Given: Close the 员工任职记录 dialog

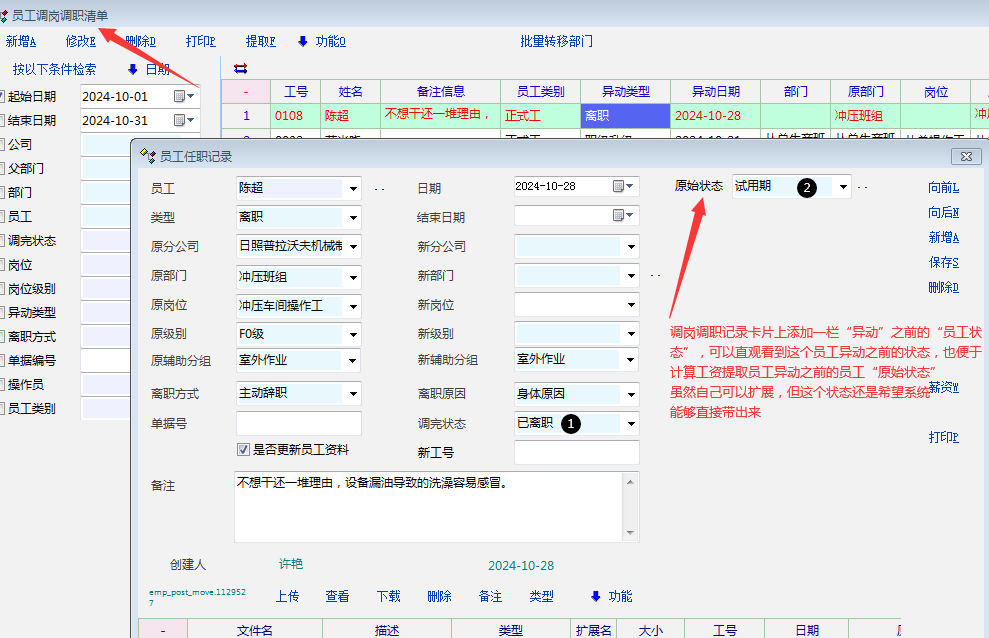Looking at the screenshot, I should click(966, 156).
